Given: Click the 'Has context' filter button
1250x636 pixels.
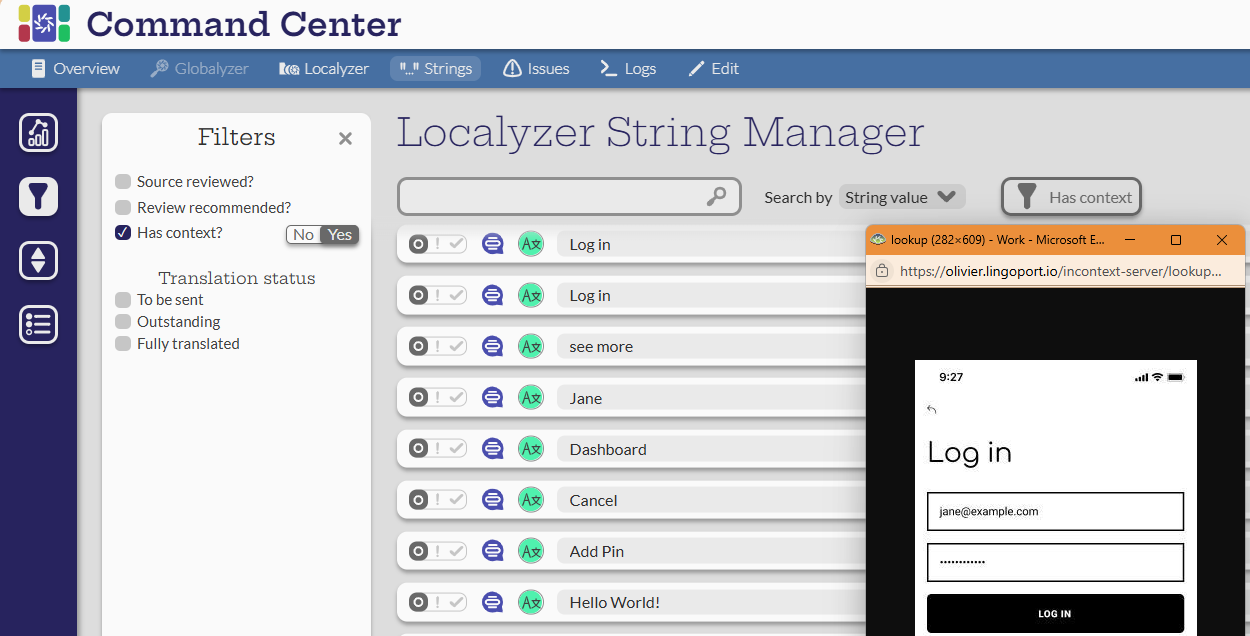Looking at the screenshot, I should coord(1071,197).
